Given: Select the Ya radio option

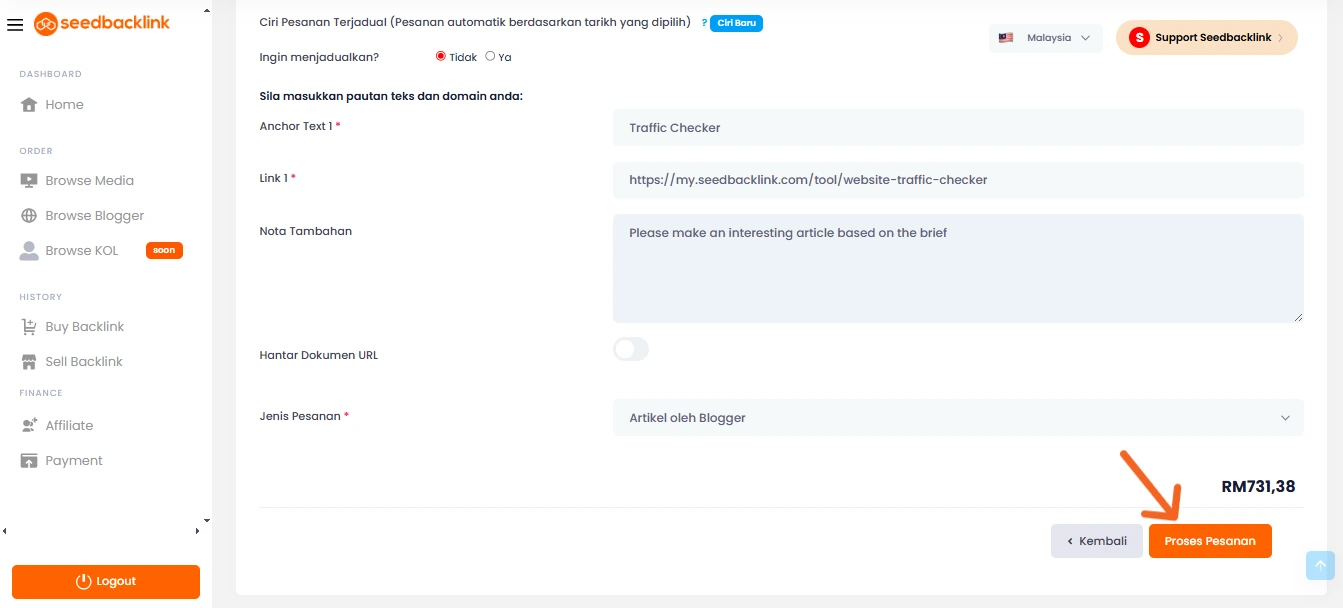Looking at the screenshot, I should [x=490, y=56].
